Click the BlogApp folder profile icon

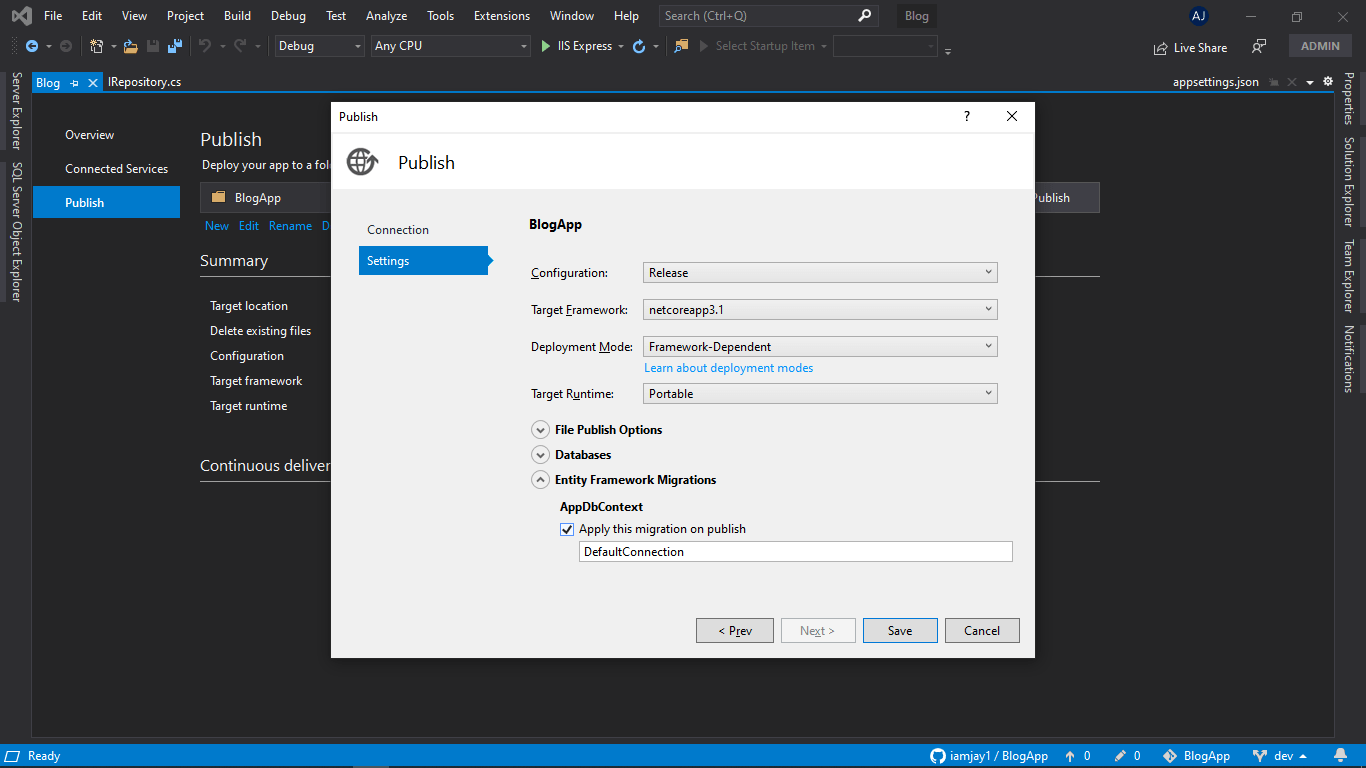(218, 197)
